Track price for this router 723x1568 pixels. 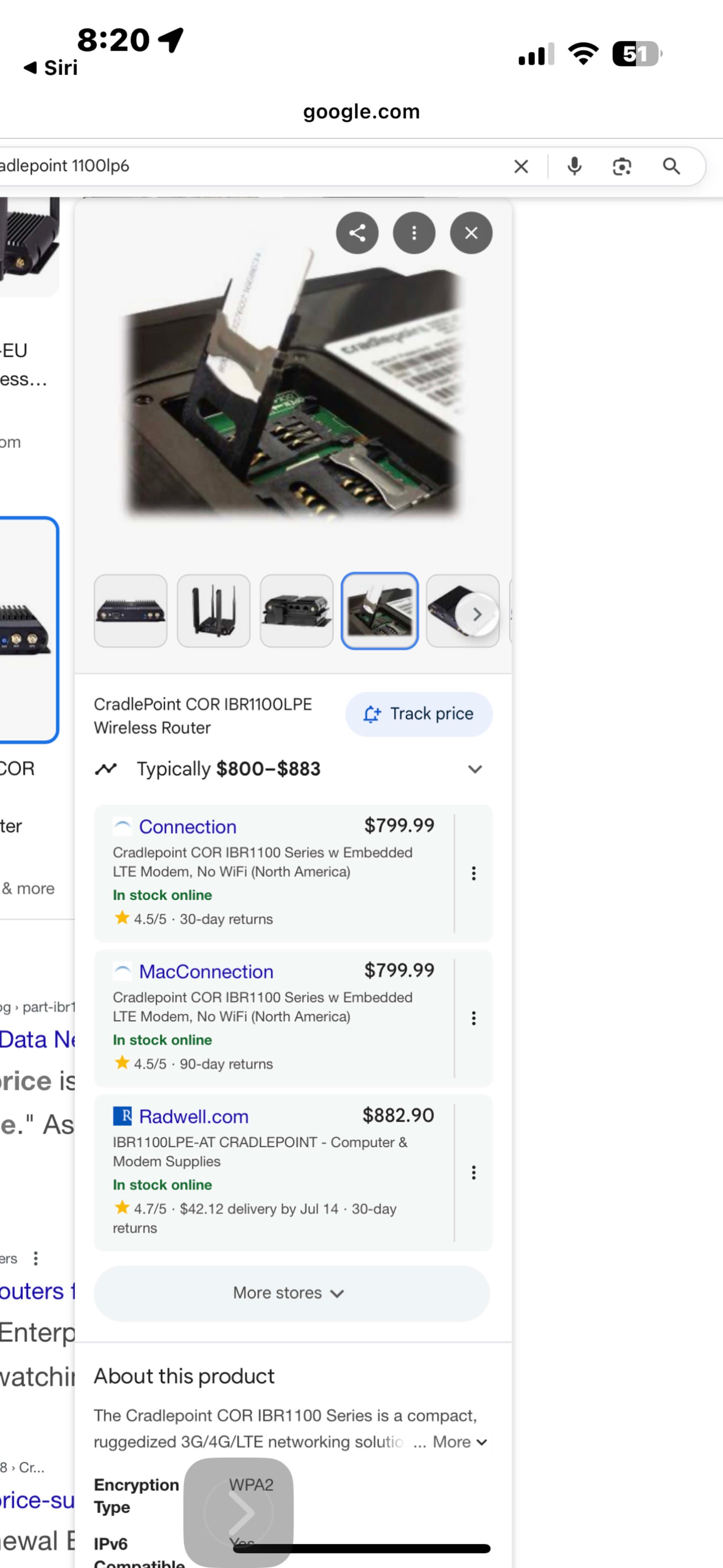click(x=419, y=714)
